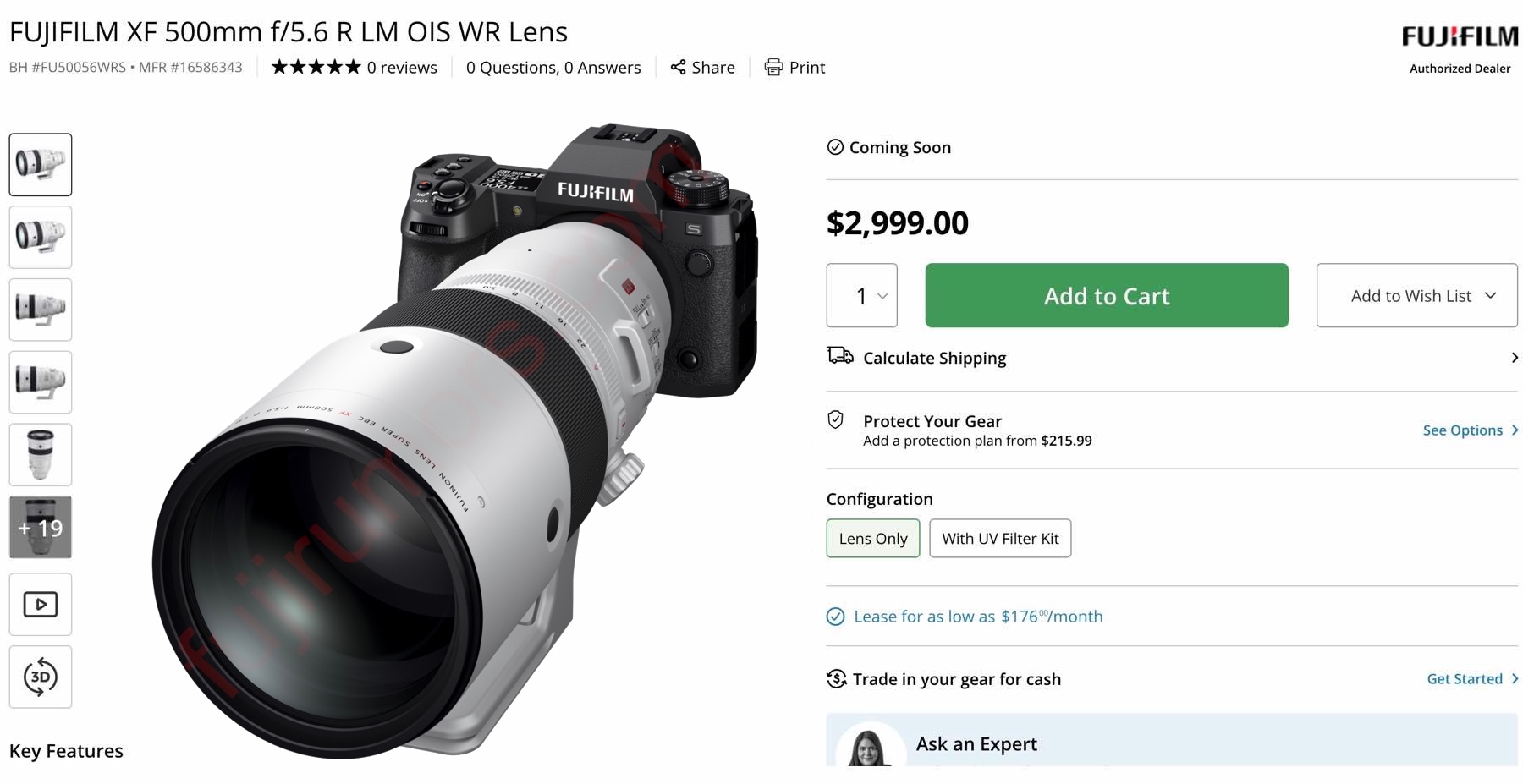
Task: Open the product video player icon
Action: pyautogui.click(x=41, y=605)
